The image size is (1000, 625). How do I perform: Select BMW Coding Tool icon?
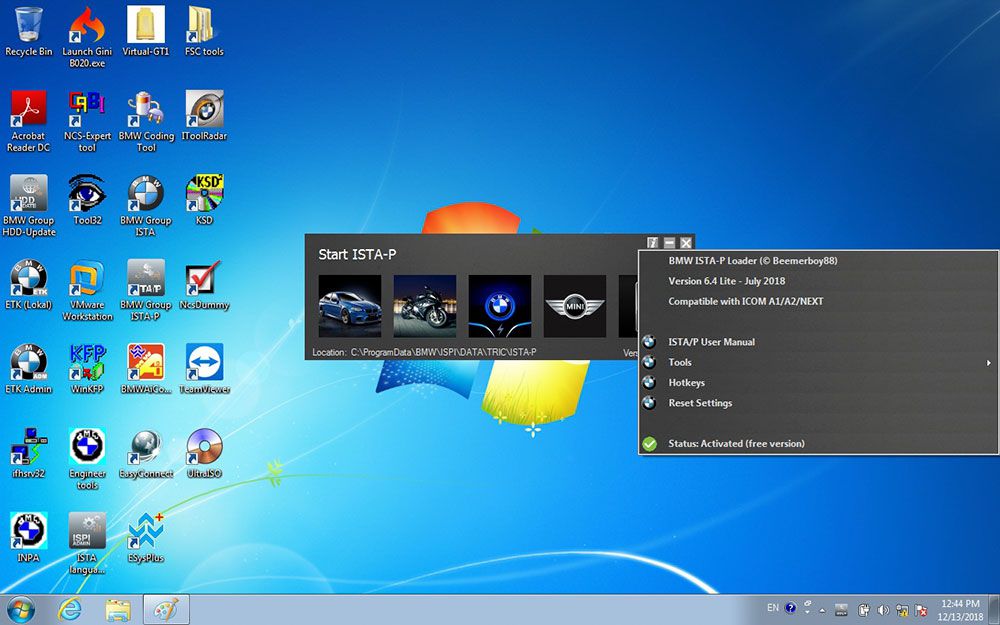(x=146, y=121)
